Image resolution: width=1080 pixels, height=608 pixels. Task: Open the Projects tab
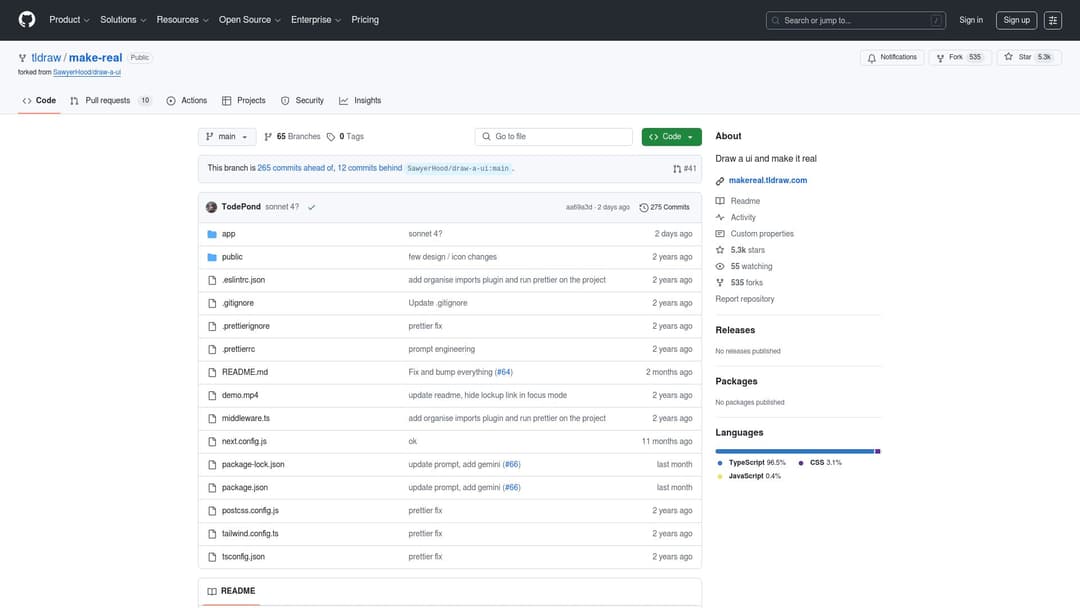pyautogui.click(x=244, y=101)
